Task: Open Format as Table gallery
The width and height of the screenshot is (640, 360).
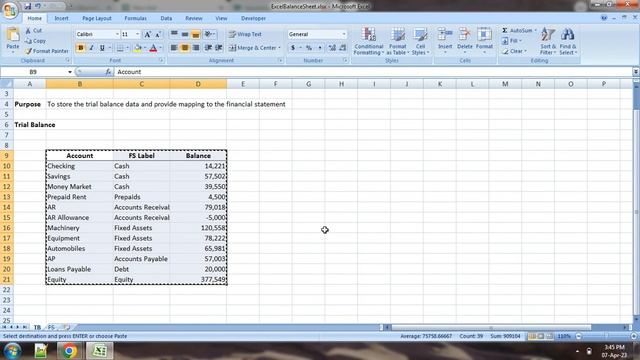Action: tap(398, 41)
